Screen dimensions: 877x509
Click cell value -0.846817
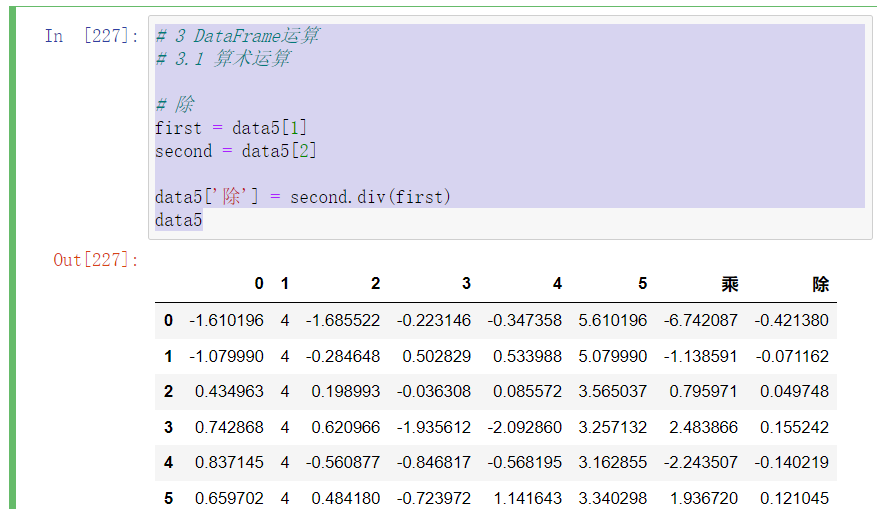click(433, 463)
